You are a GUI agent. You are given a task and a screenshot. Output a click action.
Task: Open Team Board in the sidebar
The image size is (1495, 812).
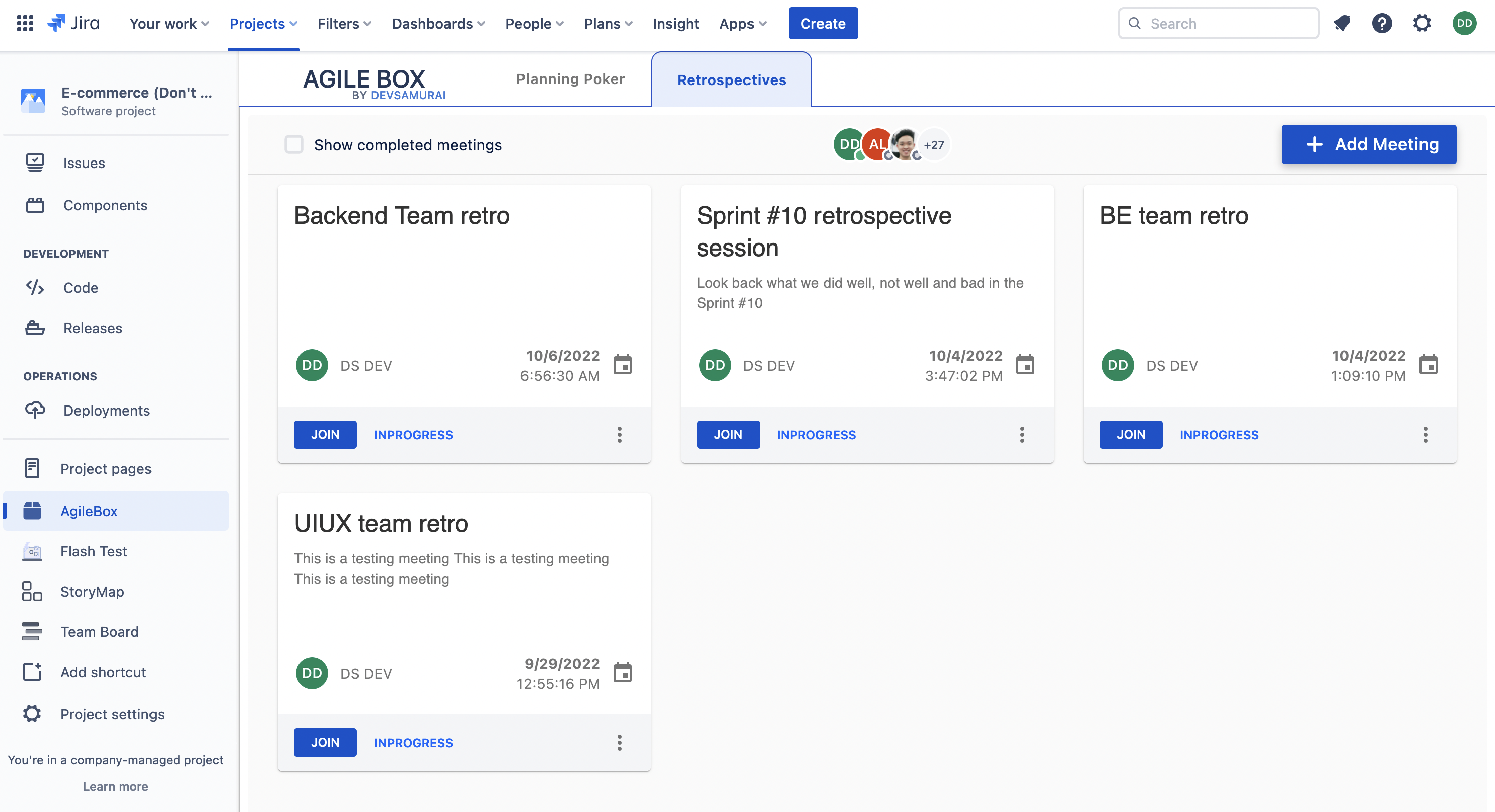point(115,631)
